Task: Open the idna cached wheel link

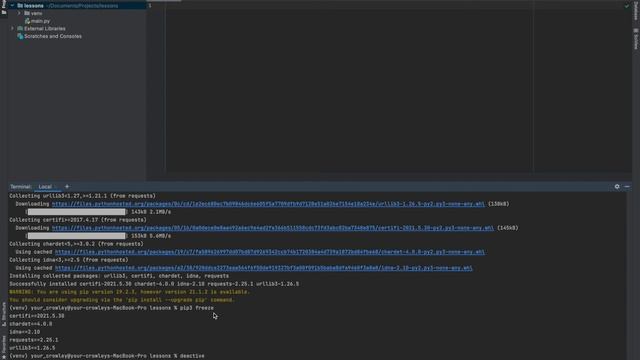Action: click(264, 268)
